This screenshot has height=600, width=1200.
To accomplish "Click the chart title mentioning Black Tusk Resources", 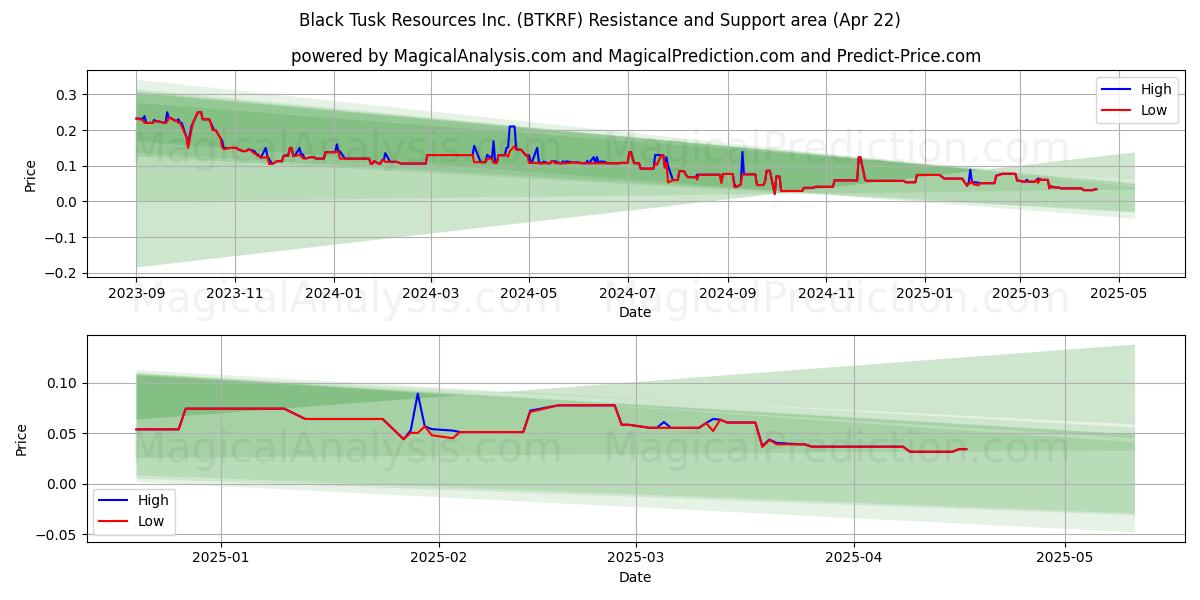I will click(599, 20).
